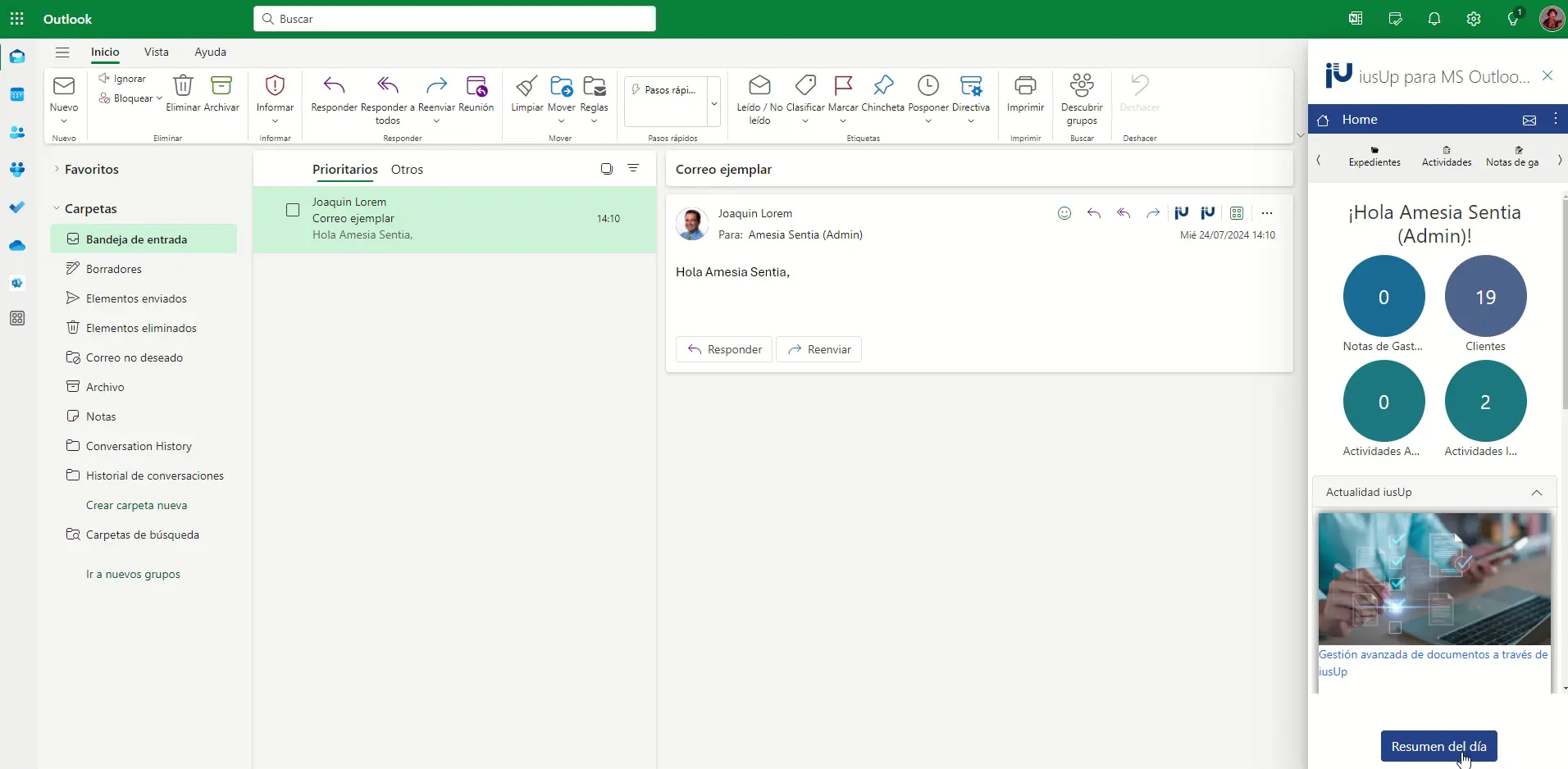Add an emoji reaction to the message
Viewport: 1568px width, 769px height.
(x=1064, y=213)
